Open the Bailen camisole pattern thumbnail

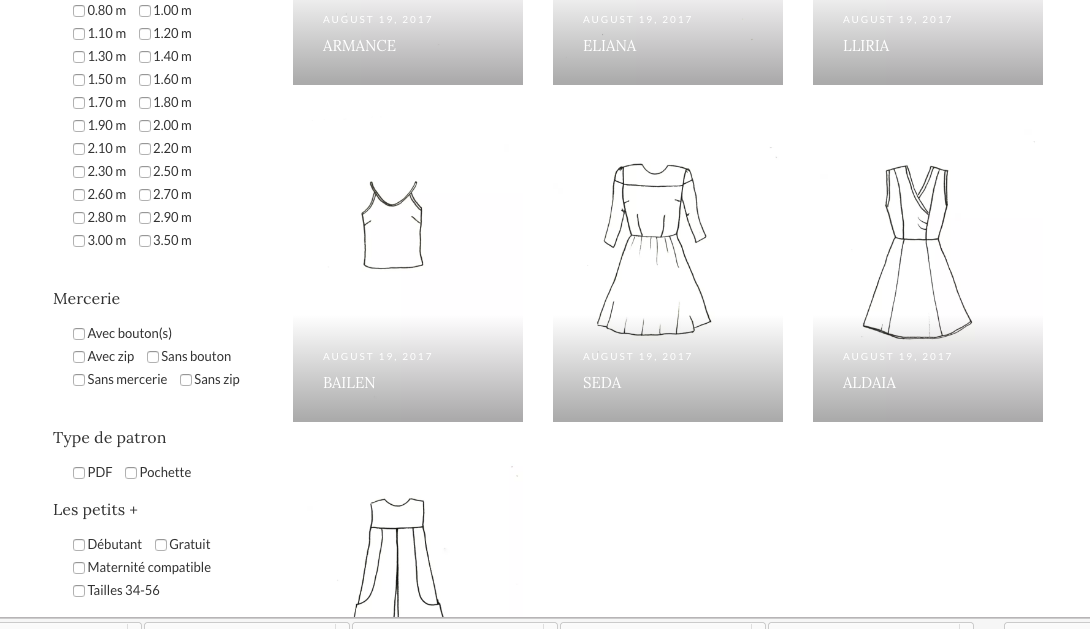tap(393, 225)
